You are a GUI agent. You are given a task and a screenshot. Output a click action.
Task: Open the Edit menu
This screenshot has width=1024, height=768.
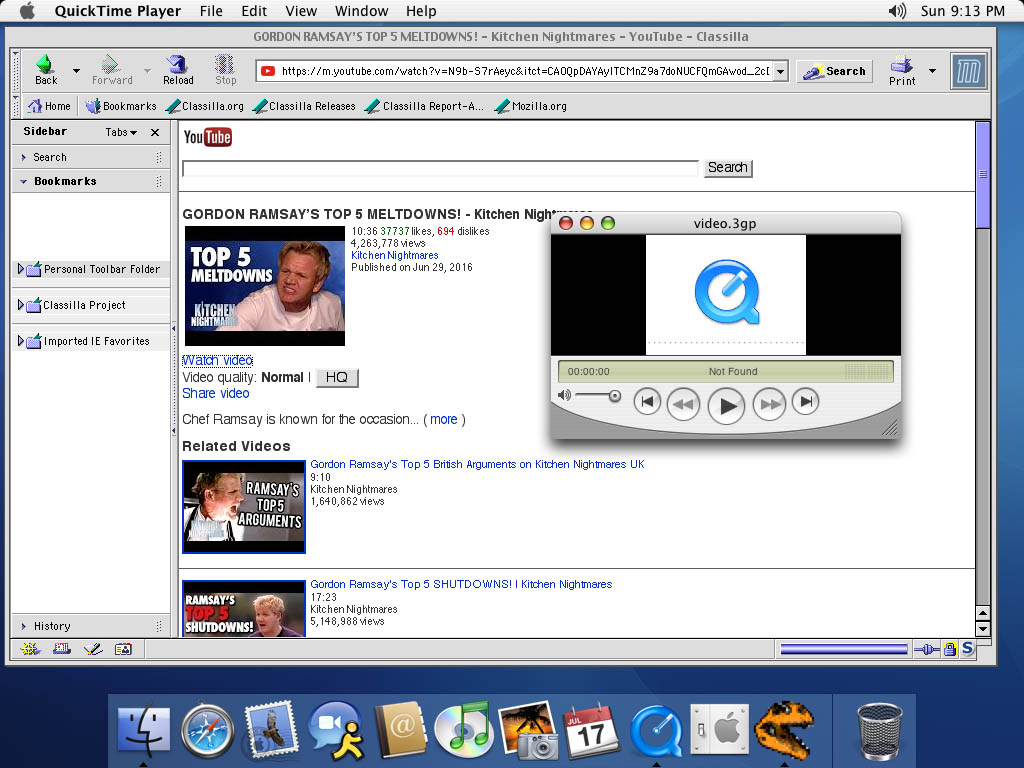tap(254, 11)
